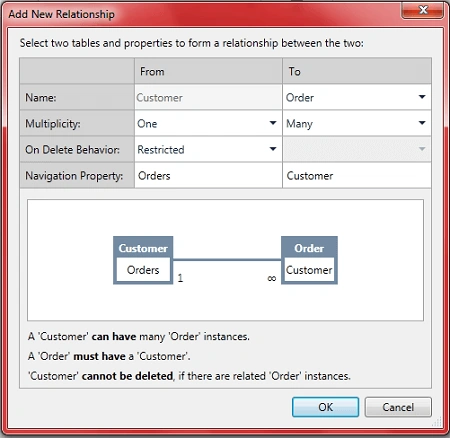Click the 1 multiplicity marker in diagram
The height and width of the screenshot is (438, 450).
tap(180, 278)
